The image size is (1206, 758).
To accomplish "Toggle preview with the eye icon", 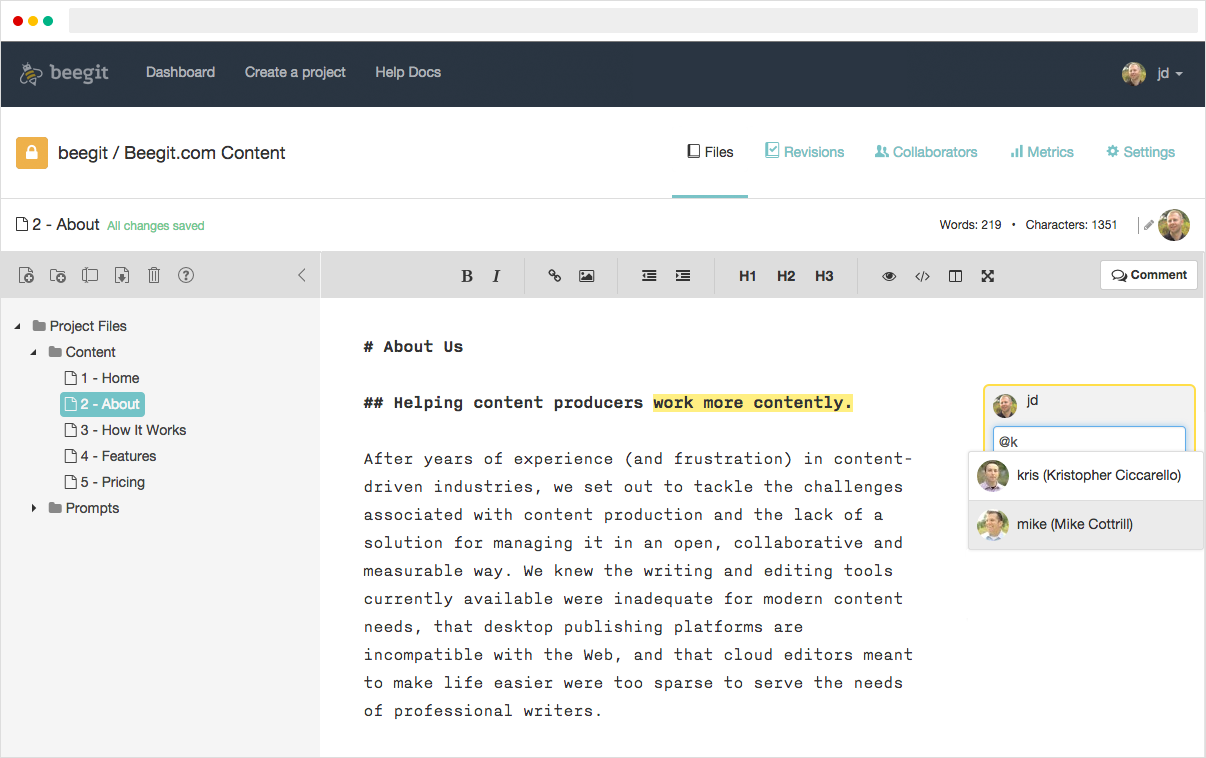I will [x=889, y=276].
